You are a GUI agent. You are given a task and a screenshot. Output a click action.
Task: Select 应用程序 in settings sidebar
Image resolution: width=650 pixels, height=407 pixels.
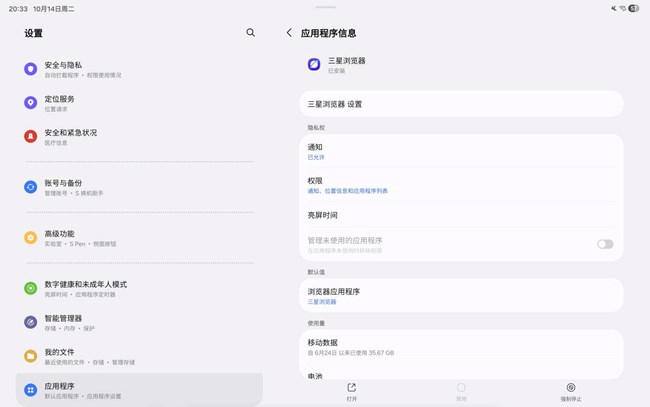[140, 390]
